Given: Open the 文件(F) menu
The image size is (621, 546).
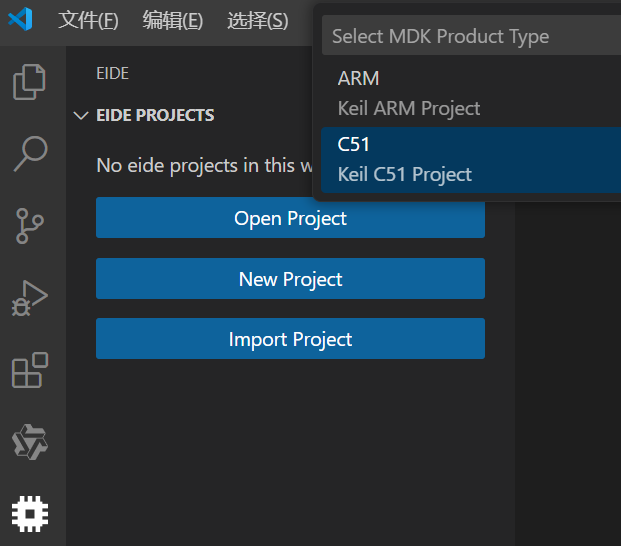Looking at the screenshot, I should [88, 20].
